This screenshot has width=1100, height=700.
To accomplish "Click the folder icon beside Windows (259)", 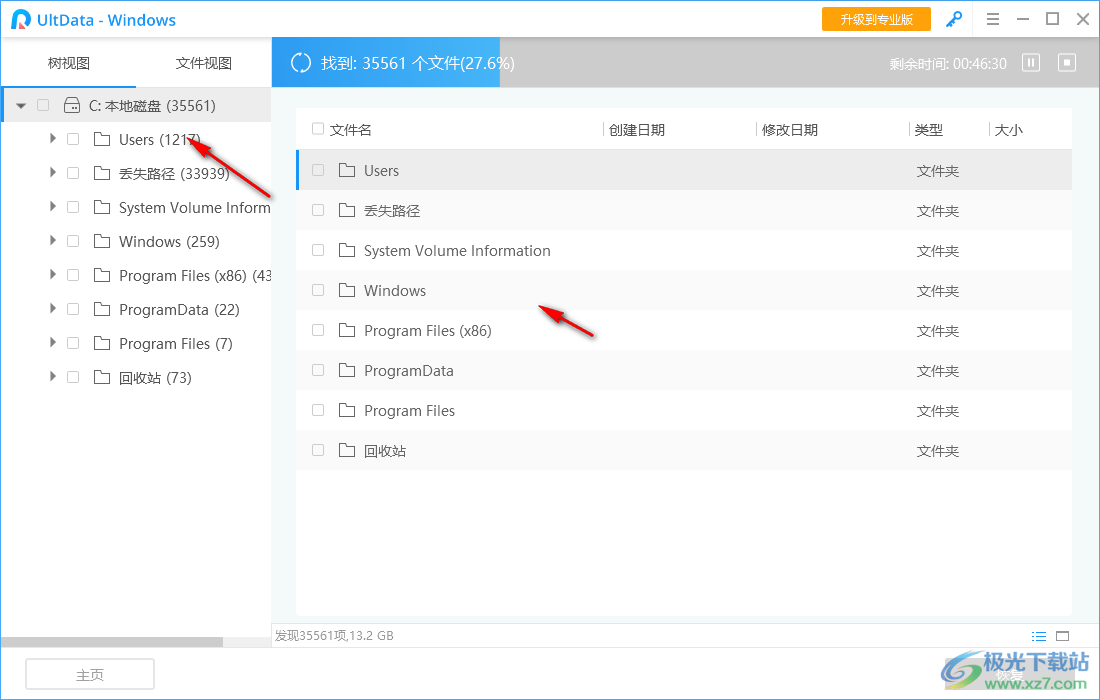I will coord(102,241).
